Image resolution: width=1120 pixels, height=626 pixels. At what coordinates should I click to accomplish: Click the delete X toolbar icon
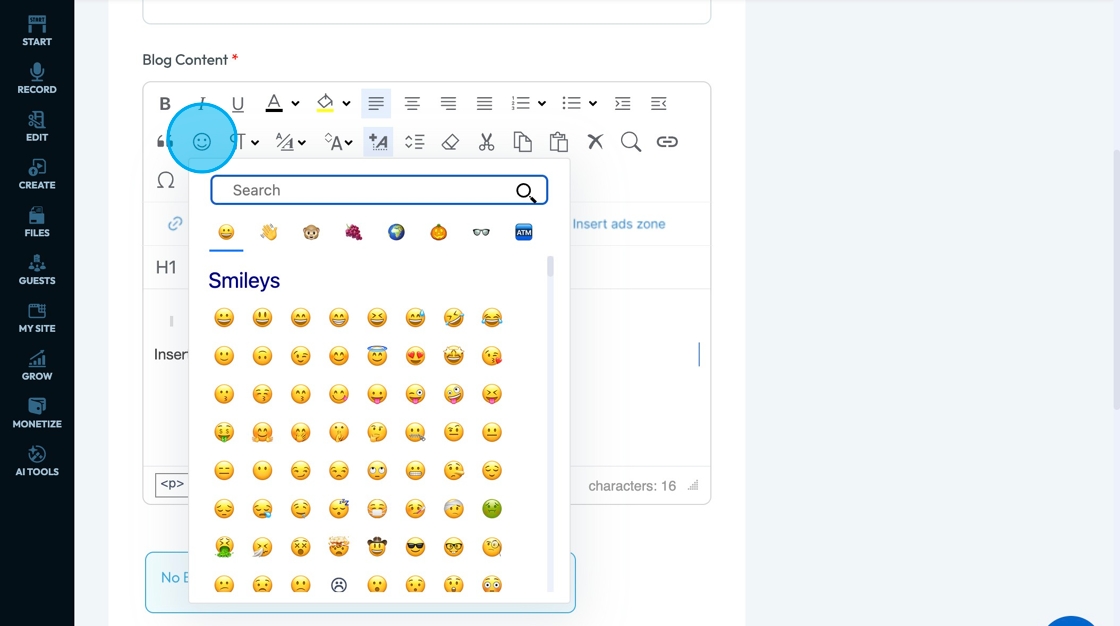(x=595, y=141)
